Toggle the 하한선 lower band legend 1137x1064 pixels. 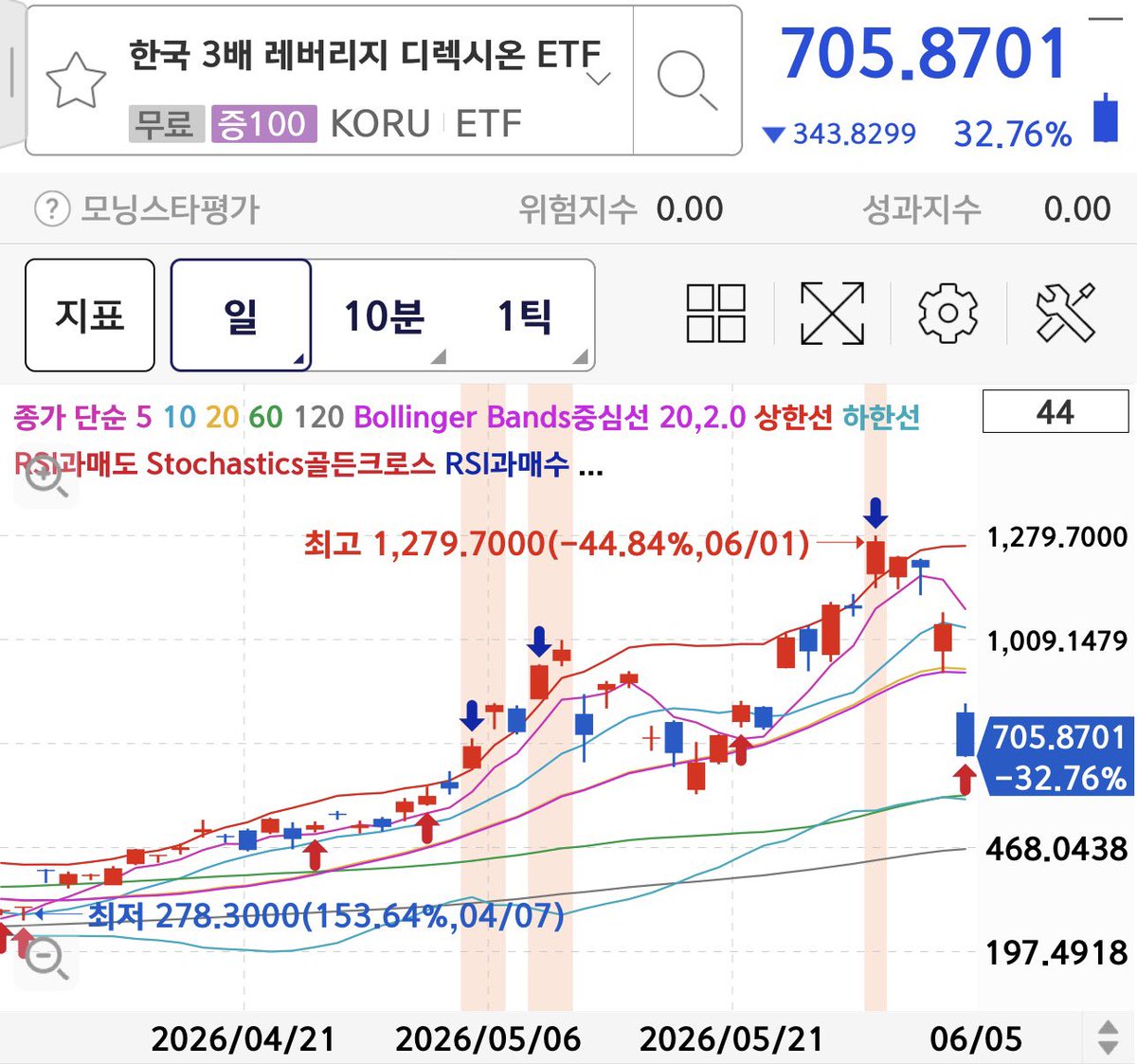click(x=881, y=417)
